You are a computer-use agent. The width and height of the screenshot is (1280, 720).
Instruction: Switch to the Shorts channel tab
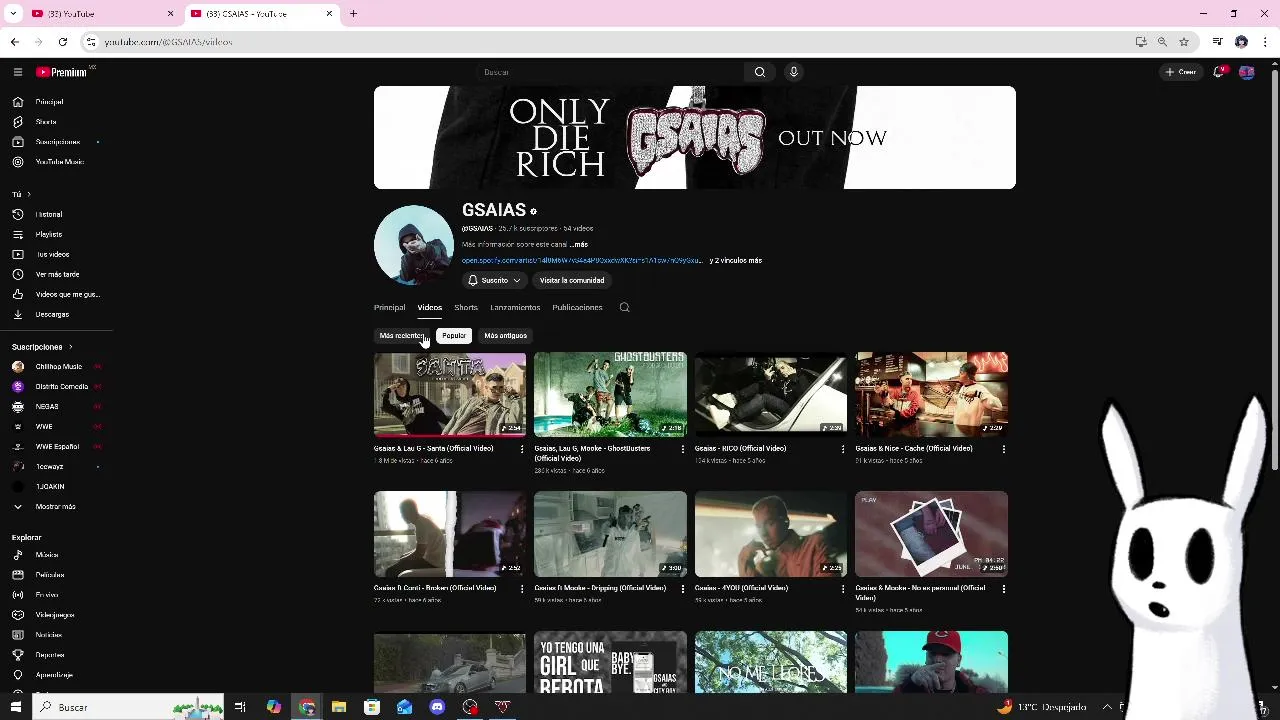coord(466,308)
